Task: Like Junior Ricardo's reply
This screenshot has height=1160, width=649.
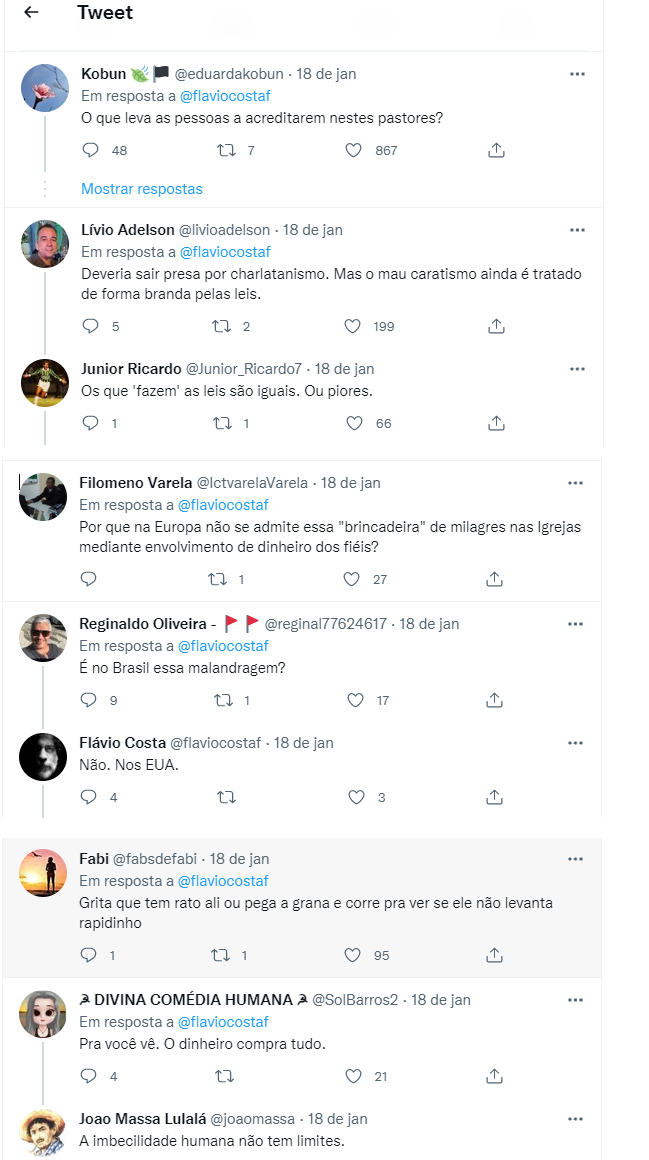Action: coord(354,423)
